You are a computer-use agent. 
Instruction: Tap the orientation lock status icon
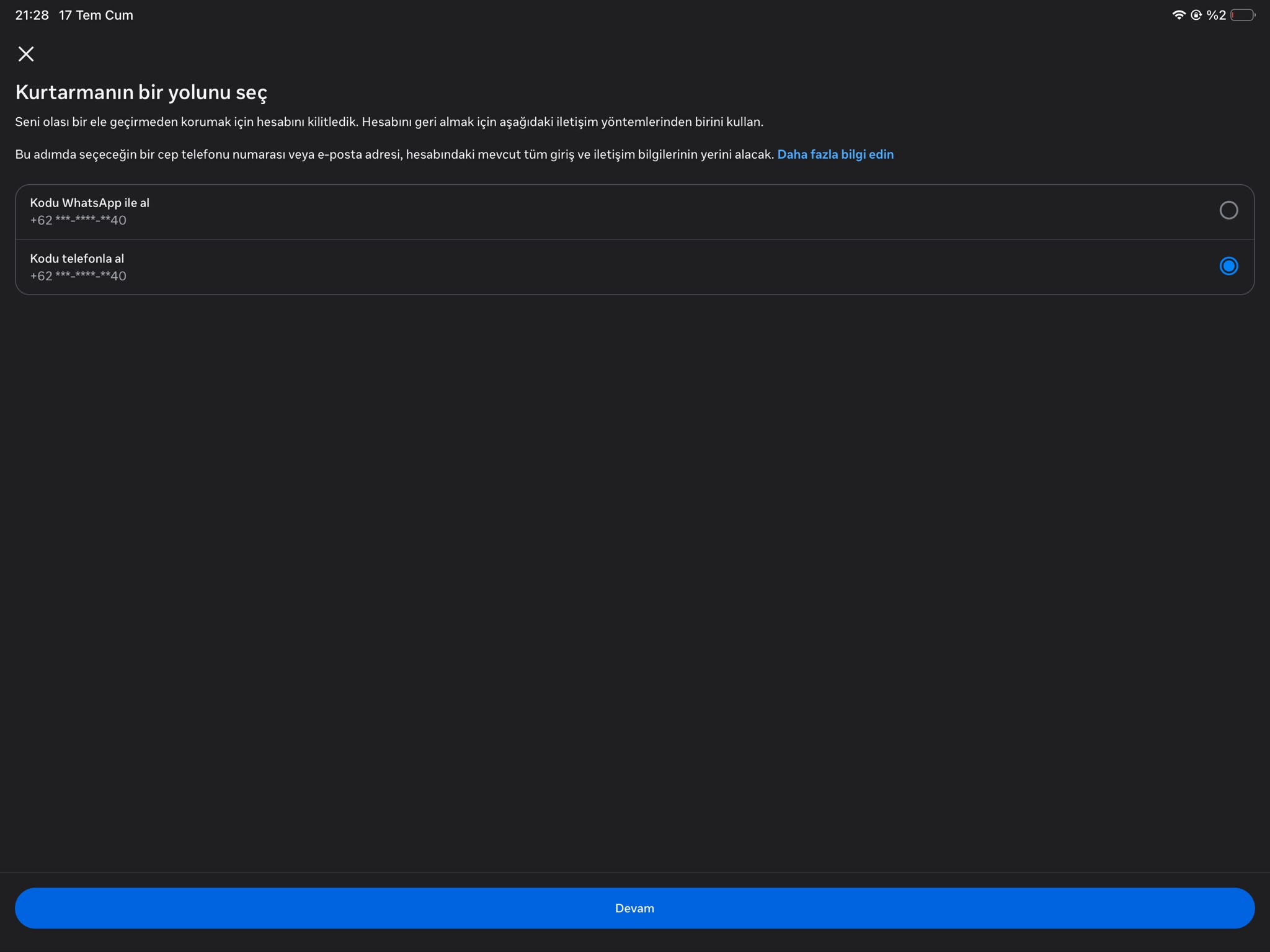[x=1196, y=15]
